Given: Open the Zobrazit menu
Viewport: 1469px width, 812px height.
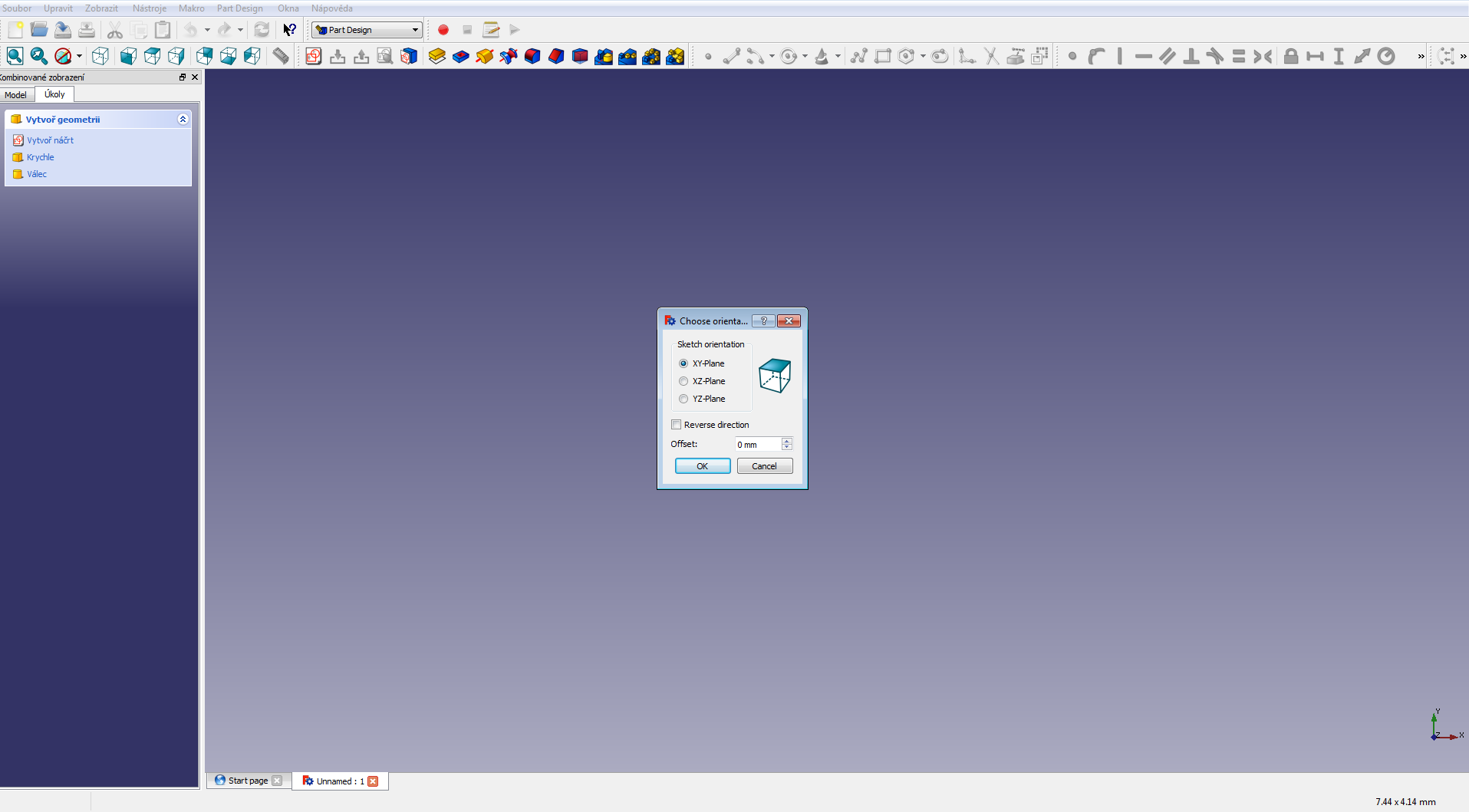Looking at the screenshot, I should 101,8.
